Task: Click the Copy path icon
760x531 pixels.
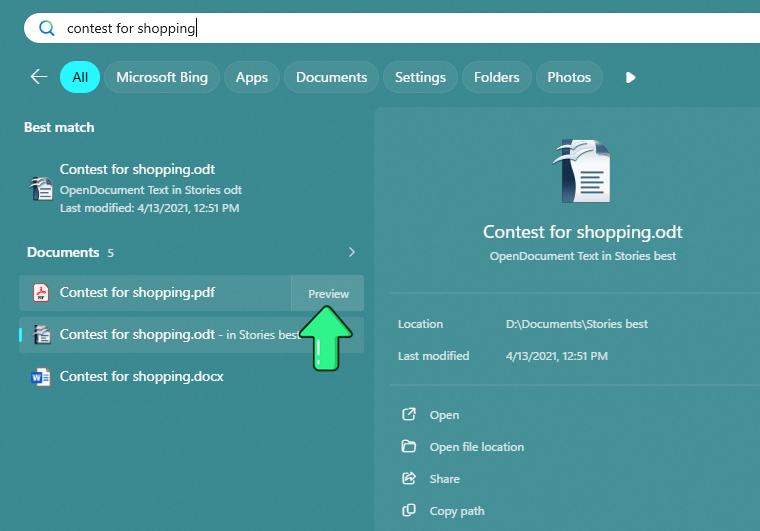Action: [x=409, y=510]
